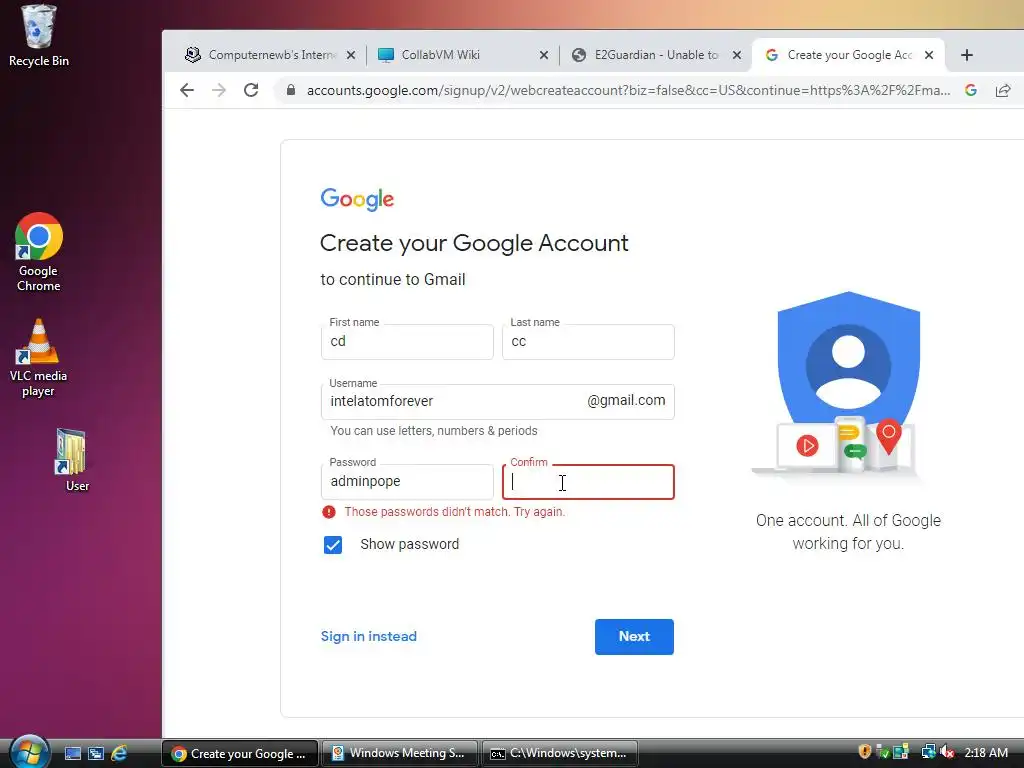Click Sign in instead link
Image resolution: width=1024 pixels, height=768 pixels.
coord(368,637)
